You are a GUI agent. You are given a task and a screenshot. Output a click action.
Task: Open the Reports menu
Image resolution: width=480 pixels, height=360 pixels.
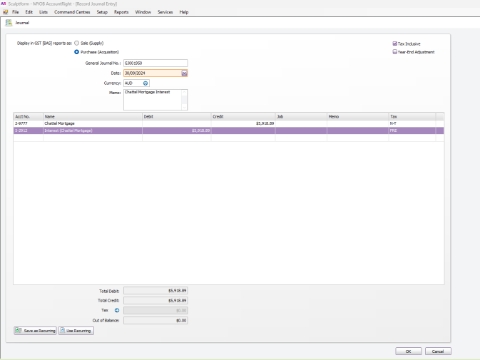121,12
